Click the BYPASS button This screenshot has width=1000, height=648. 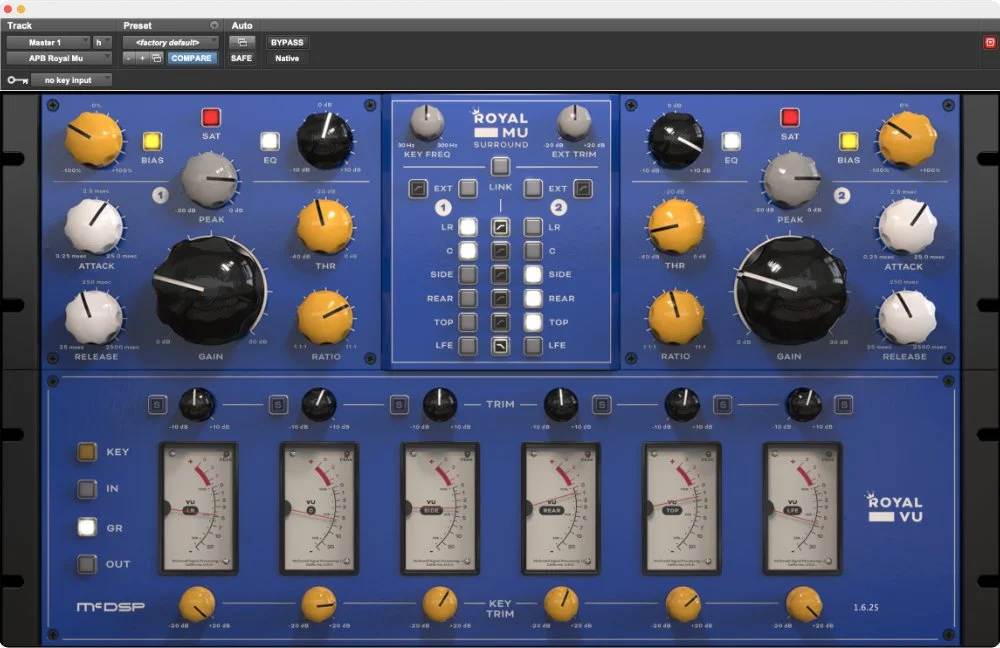(x=287, y=42)
